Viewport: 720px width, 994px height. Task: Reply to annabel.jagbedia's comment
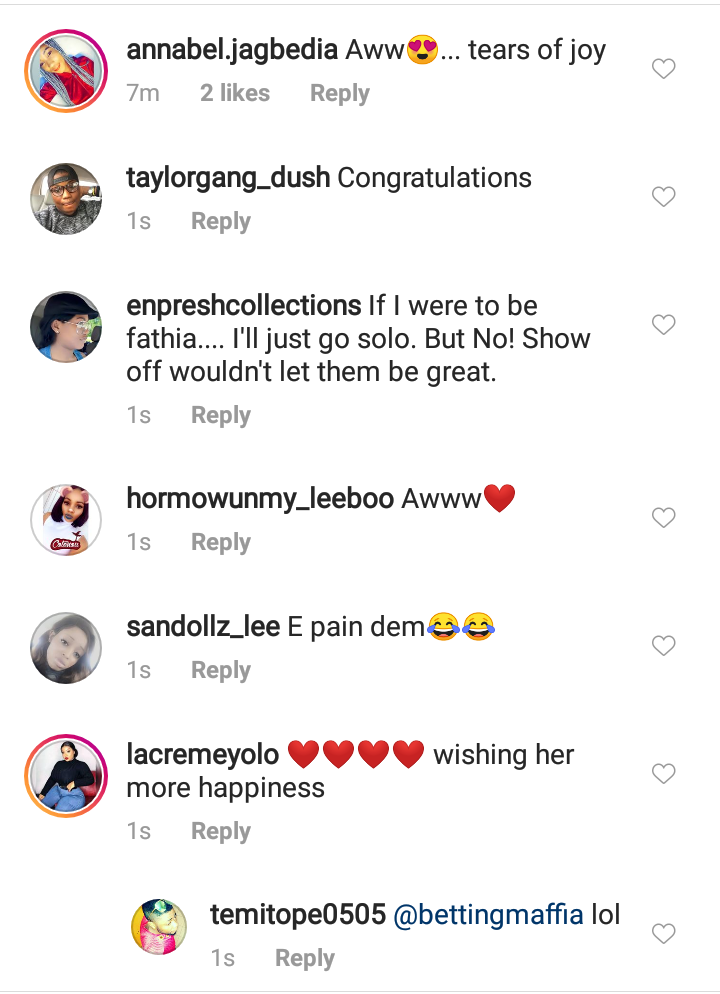(339, 94)
